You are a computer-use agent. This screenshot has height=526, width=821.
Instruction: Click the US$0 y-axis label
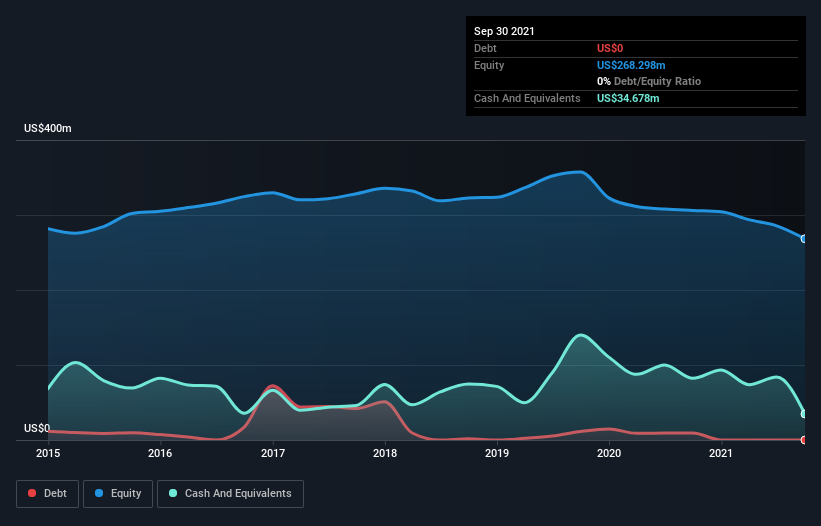[37, 428]
